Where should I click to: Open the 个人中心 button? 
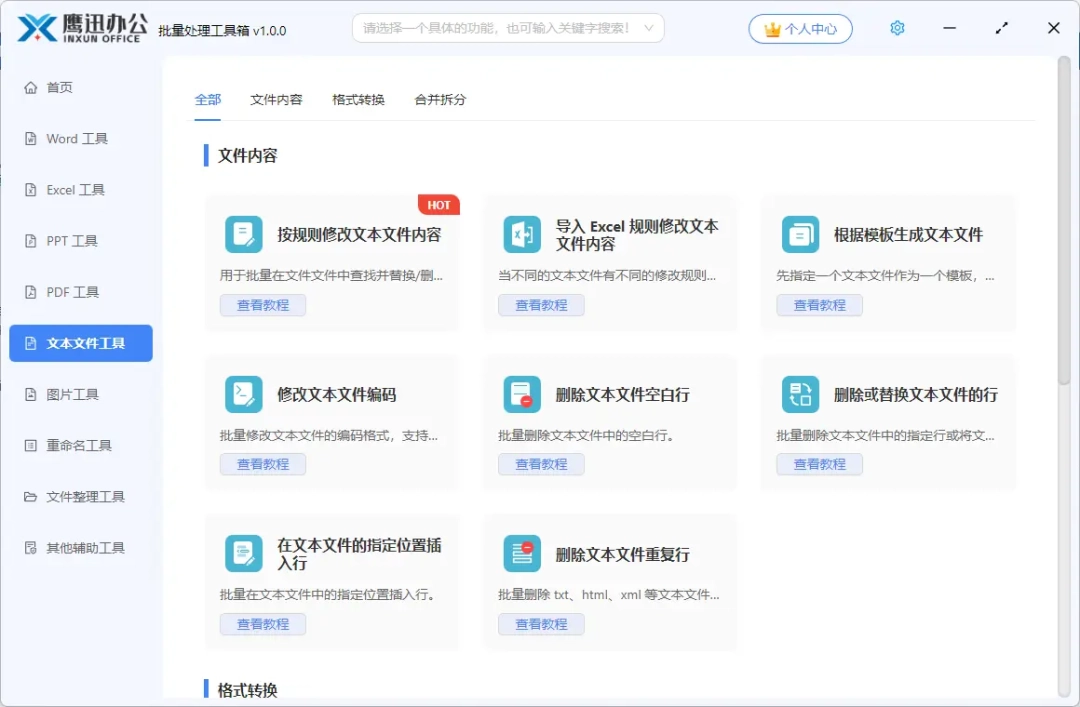tap(799, 28)
